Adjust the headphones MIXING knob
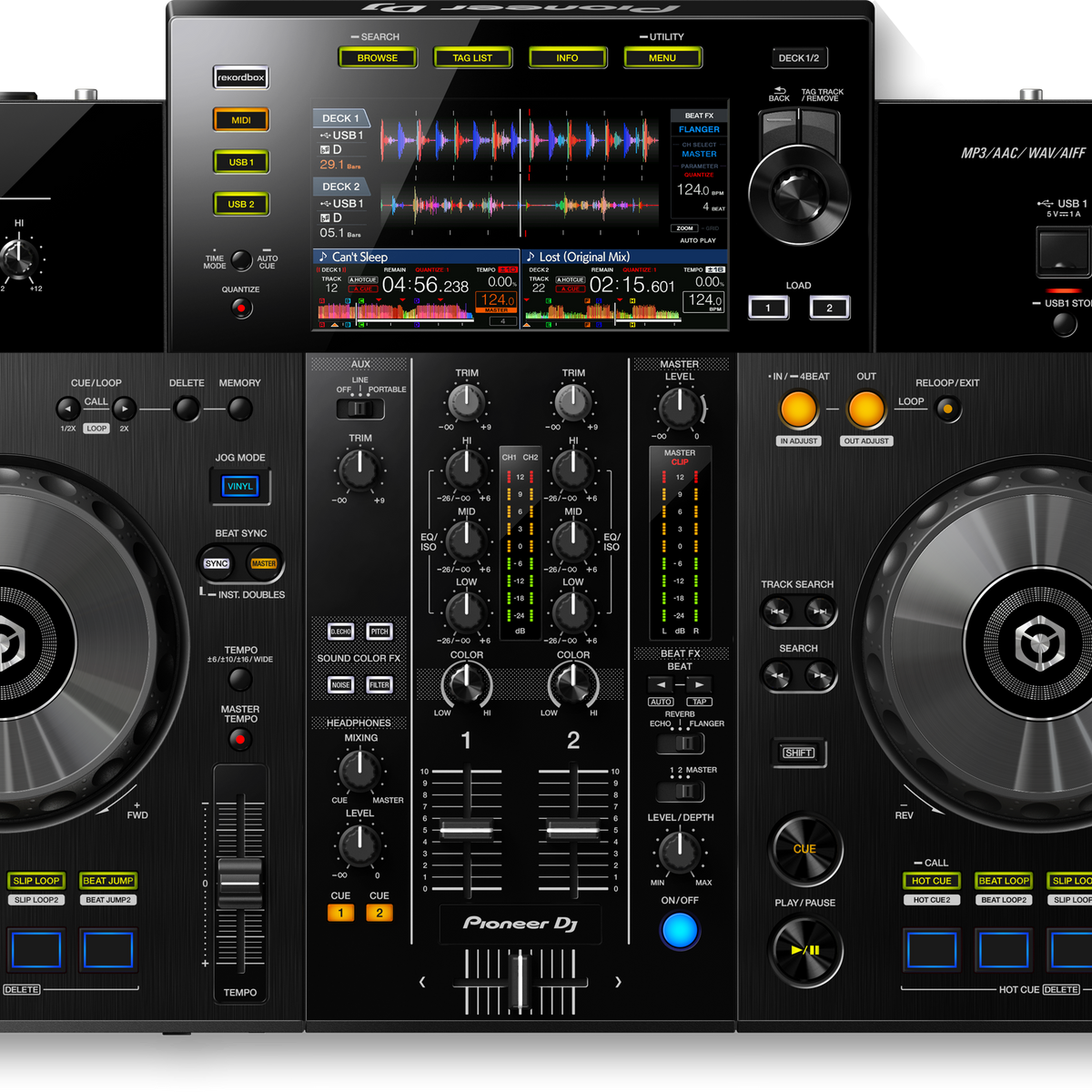The height and width of the screenshot is (1092, 1092). tap(359, 772)
